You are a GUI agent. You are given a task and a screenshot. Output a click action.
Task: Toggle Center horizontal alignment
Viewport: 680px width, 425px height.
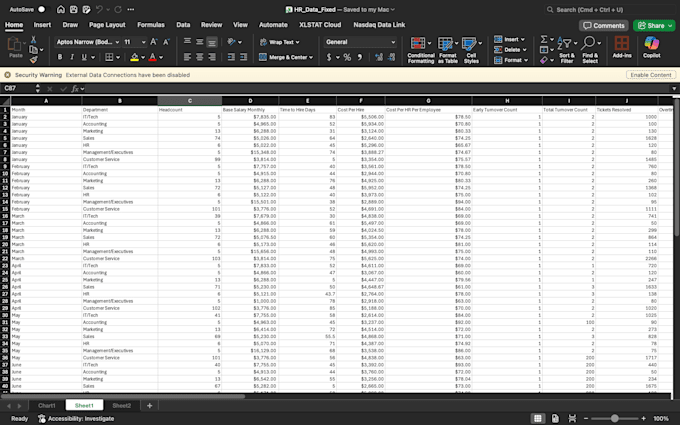pos(199,57)
